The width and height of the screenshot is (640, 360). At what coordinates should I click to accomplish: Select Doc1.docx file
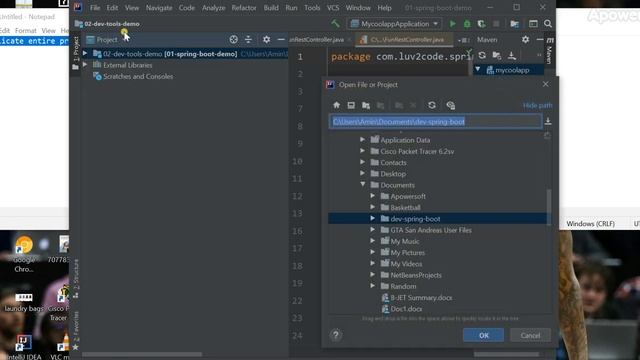coord(406,309)
